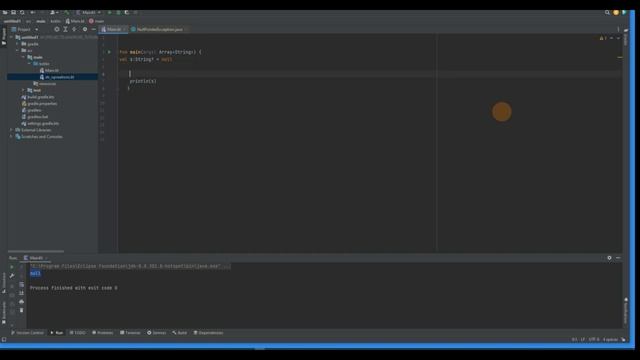
Task: Click the green run gutter arrow beside main
Action: click(109, 52)
